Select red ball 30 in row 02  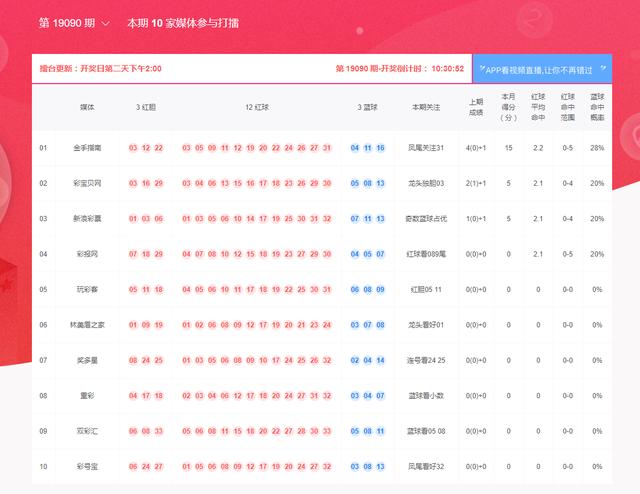[327, 183]
